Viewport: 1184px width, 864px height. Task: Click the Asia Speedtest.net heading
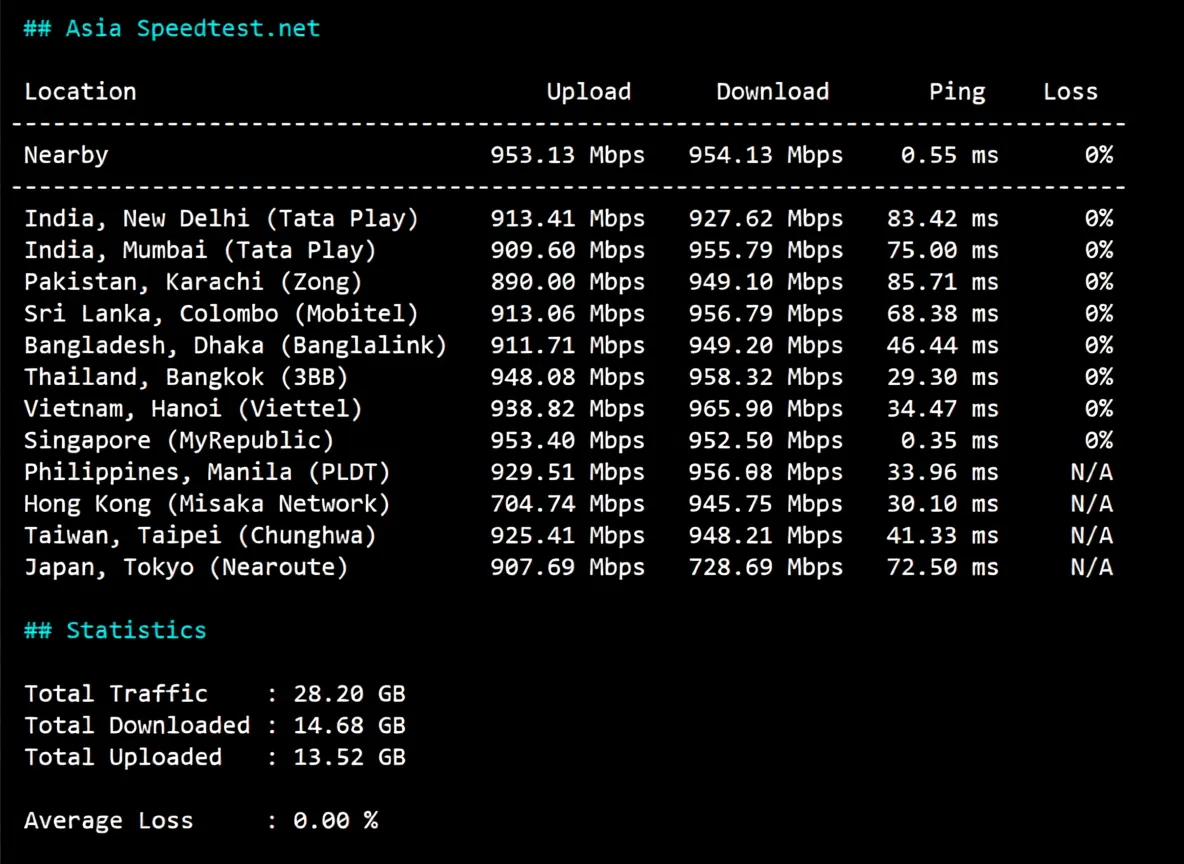point(172,28)
